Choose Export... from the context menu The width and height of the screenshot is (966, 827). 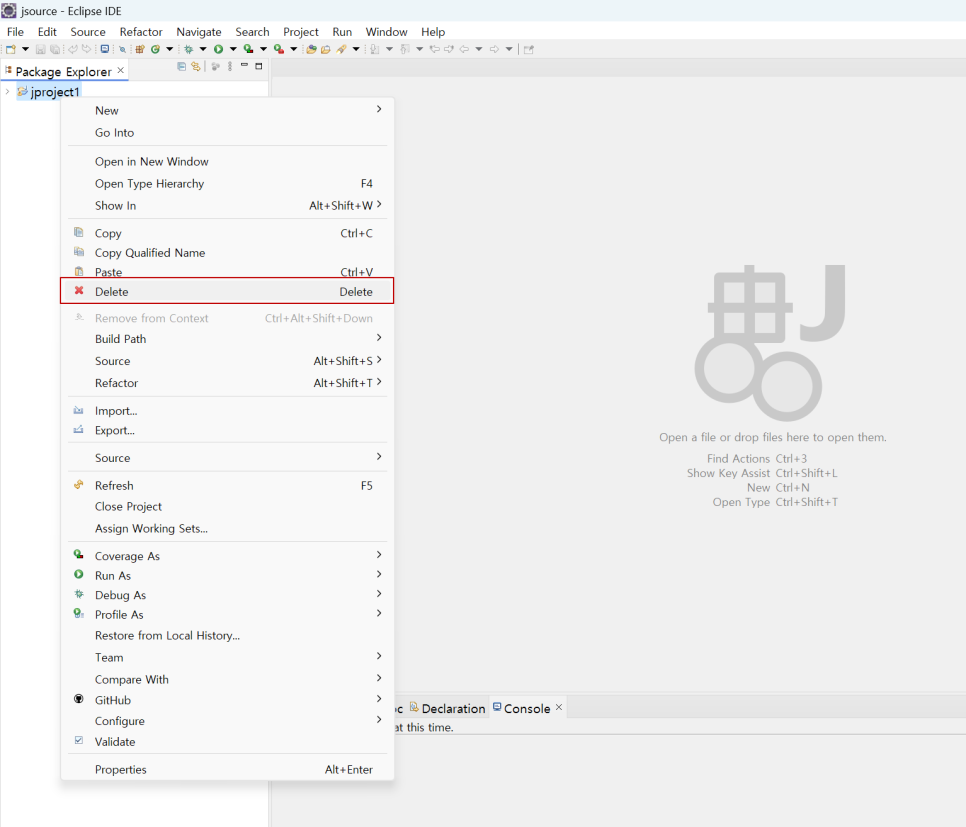(228, 430)
